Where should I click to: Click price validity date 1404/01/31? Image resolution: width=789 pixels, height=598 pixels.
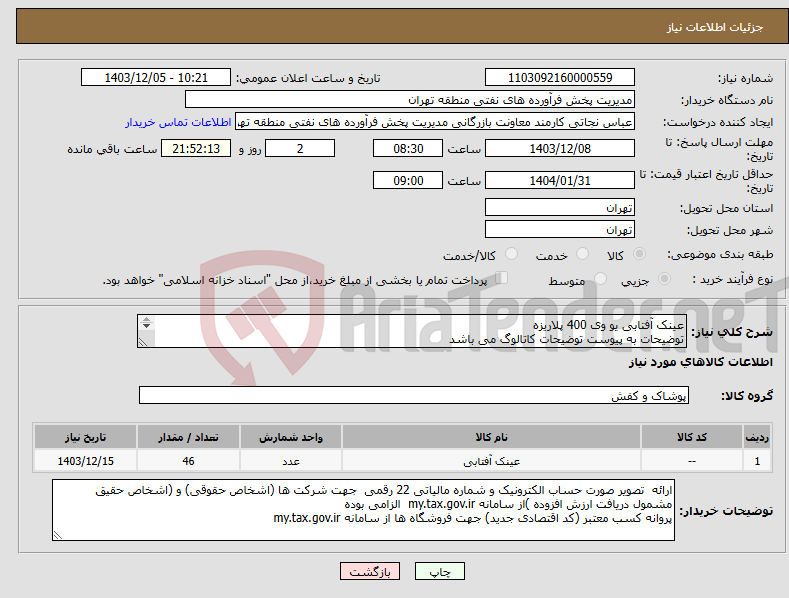tap(560, 180)
